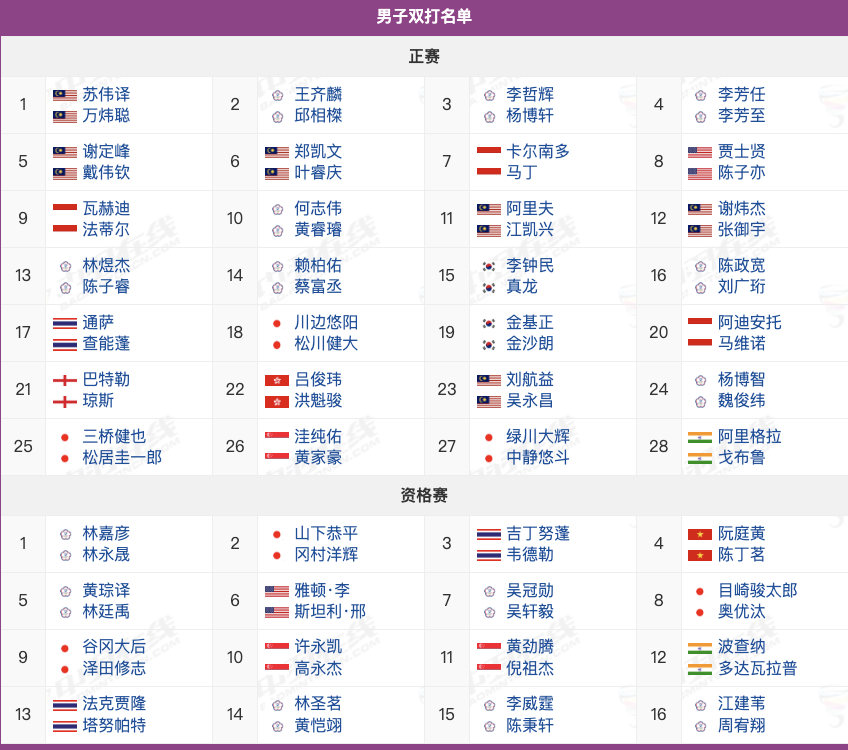Open player link 马维诺

(741, 344)
